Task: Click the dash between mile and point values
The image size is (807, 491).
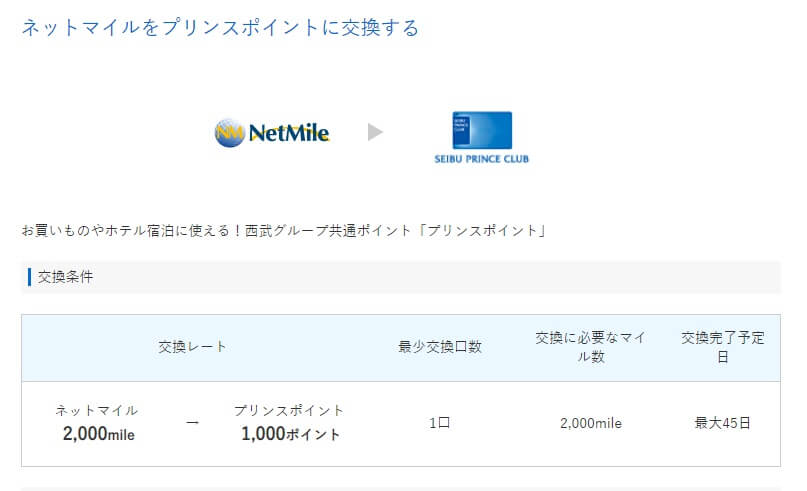Action: coord(192,423)
